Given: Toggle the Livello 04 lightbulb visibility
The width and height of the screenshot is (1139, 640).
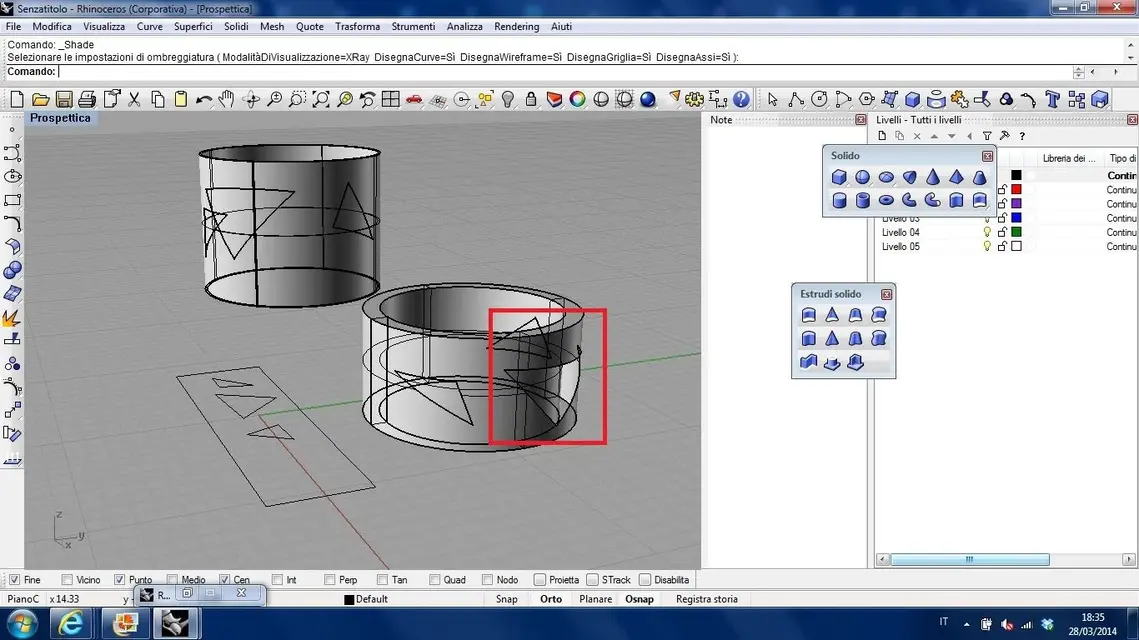Looking at the screenshot, I should [987, 232].
